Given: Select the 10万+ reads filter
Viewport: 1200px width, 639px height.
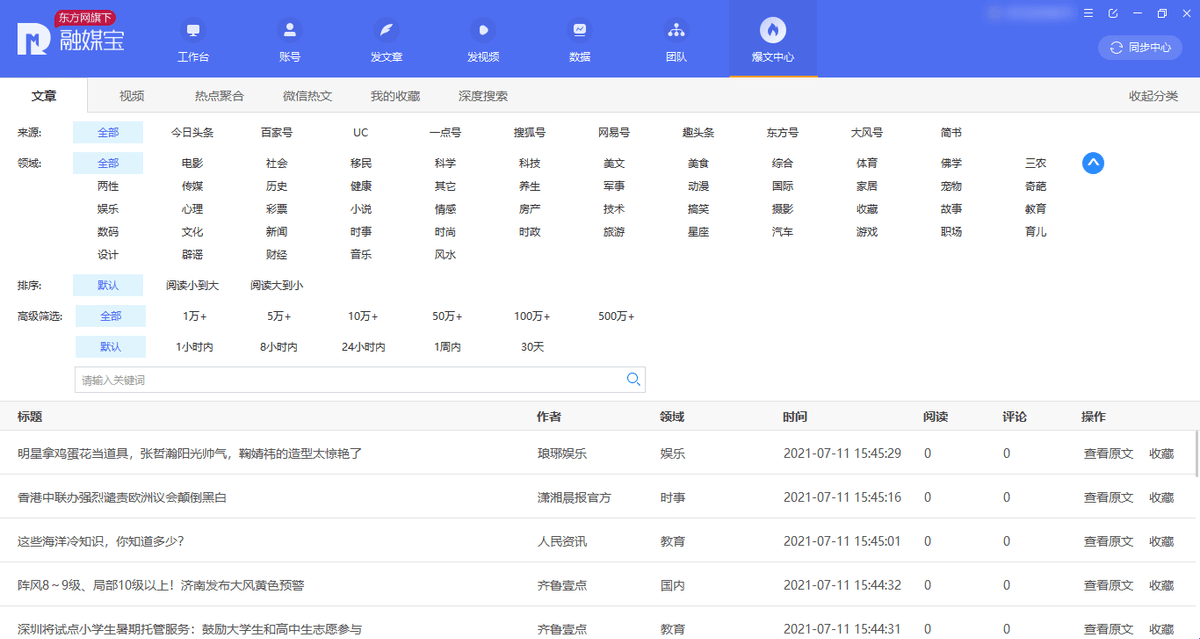Looking at the screenshot, I should [x=363, y=316].
